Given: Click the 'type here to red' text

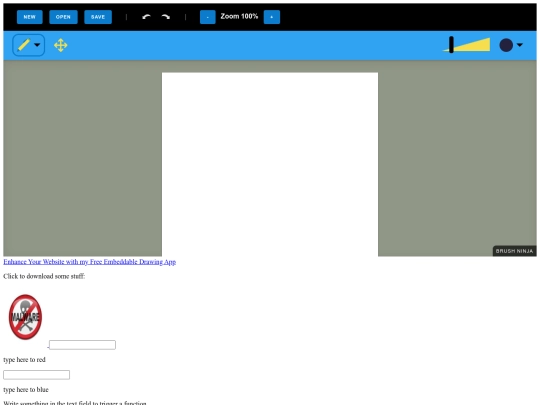Looking at the screenshot, I should click(x=24, y=360).
